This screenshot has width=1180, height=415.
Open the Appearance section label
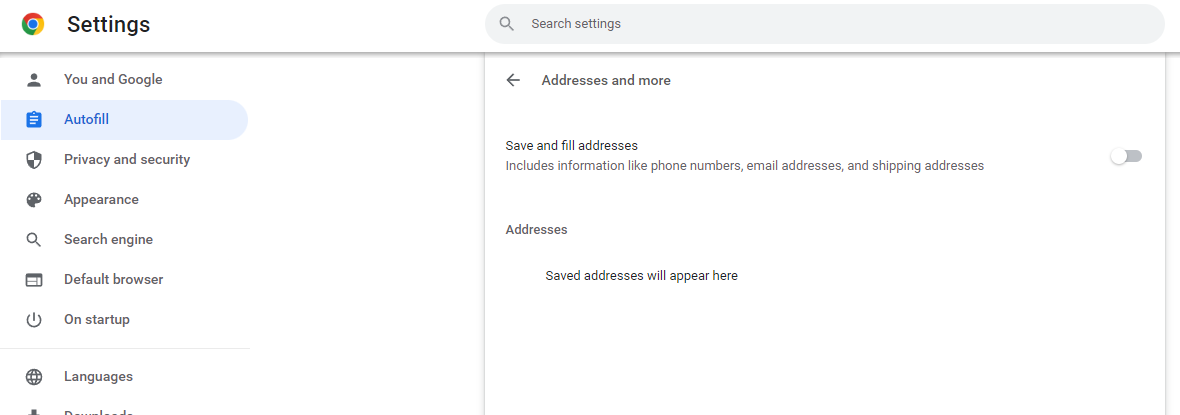(101, 200)
